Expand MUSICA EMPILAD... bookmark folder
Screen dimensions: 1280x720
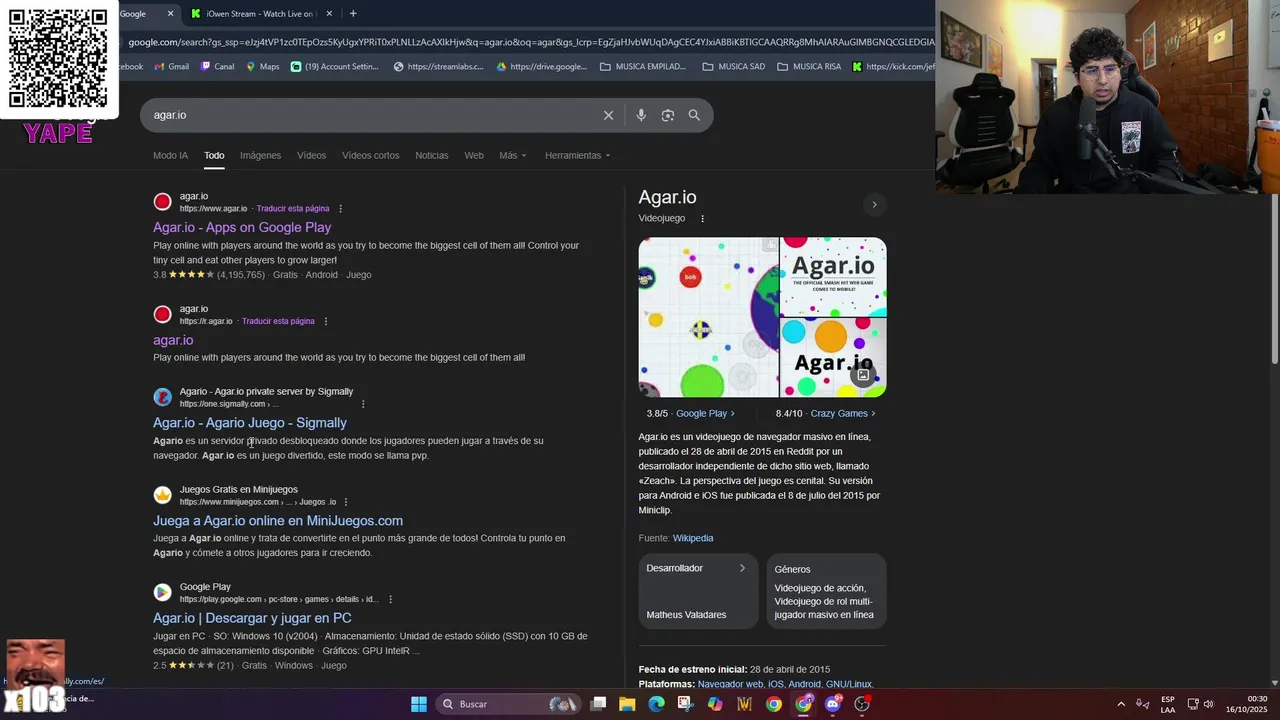click(x=643, y=67)
